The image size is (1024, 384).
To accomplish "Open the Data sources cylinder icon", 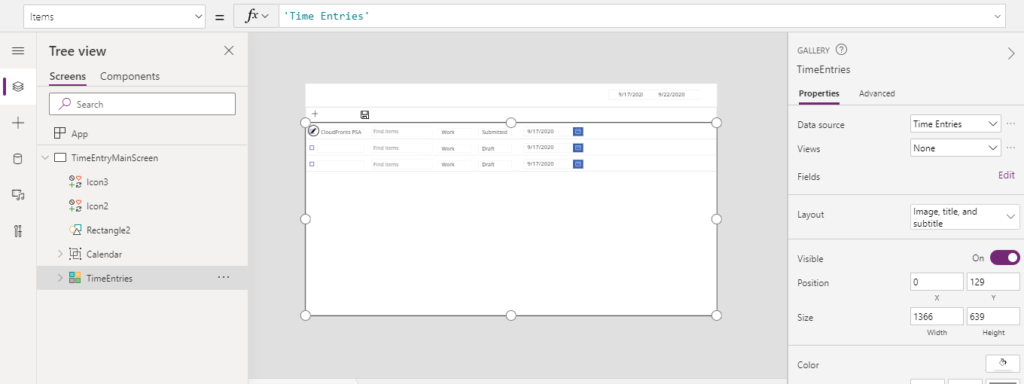I will [18, 159].
